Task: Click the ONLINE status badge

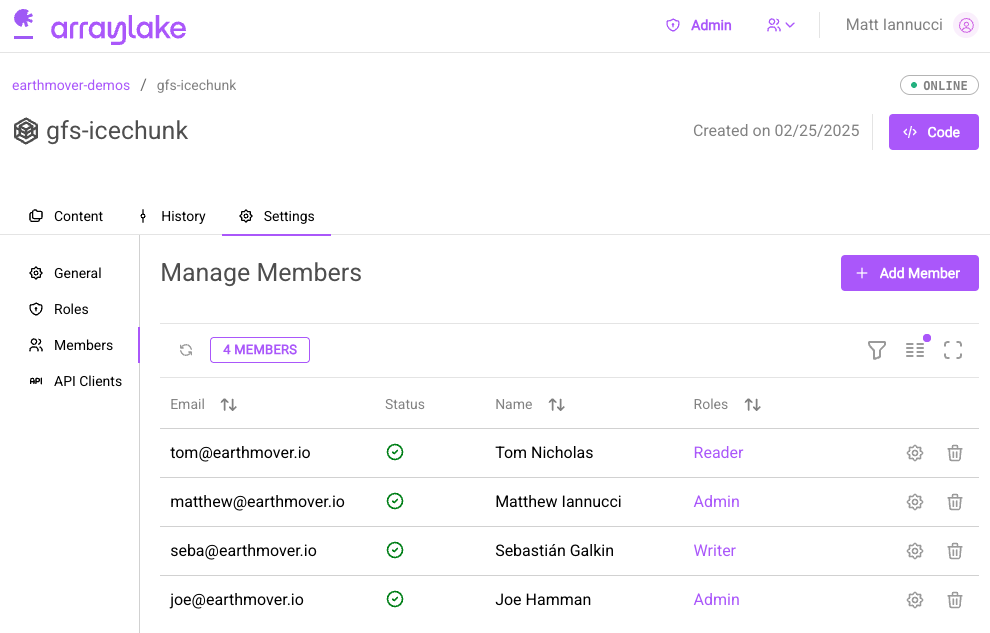Action: pos(939,85)
